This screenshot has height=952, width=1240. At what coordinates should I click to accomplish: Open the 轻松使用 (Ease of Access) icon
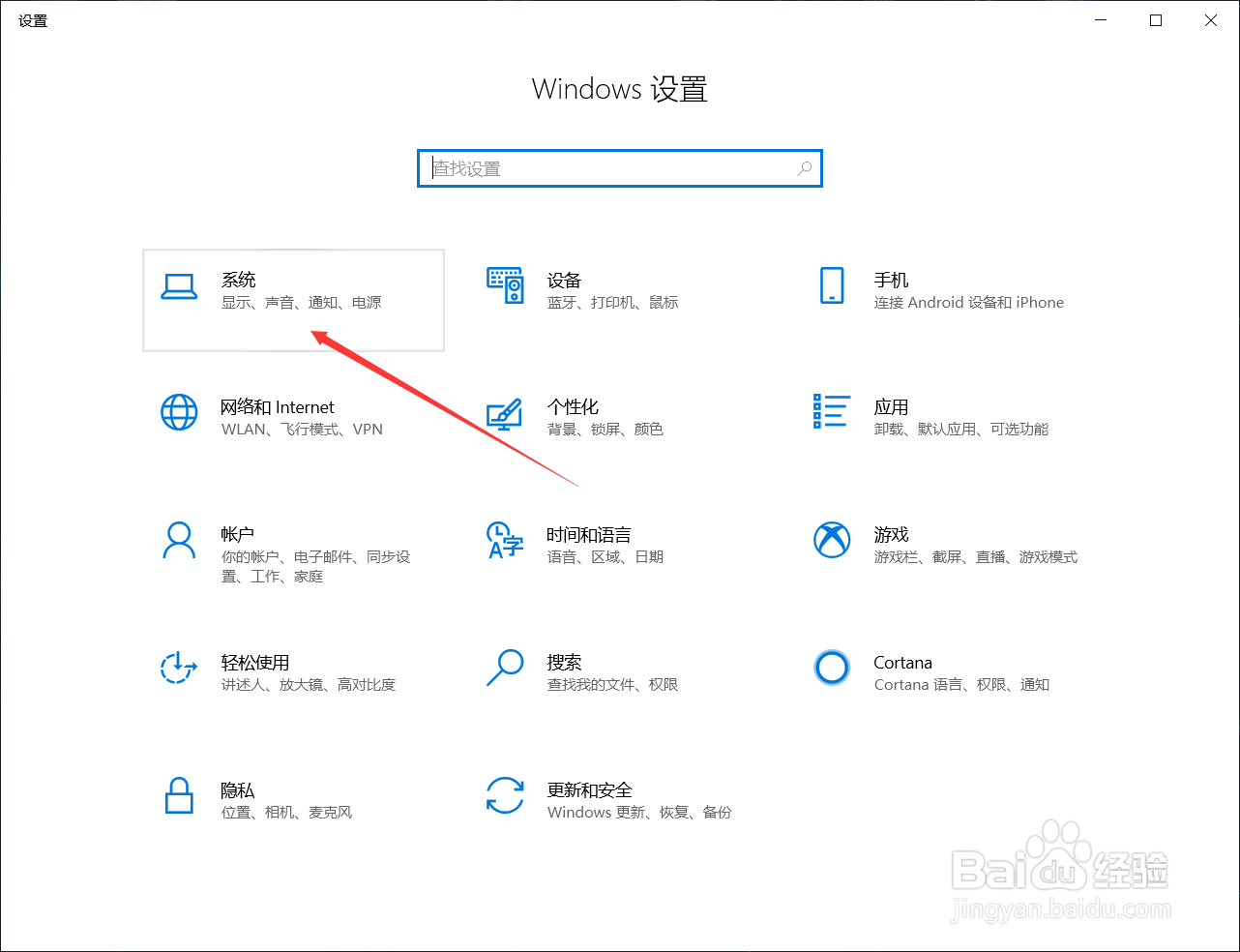click(x=179, y=669)
